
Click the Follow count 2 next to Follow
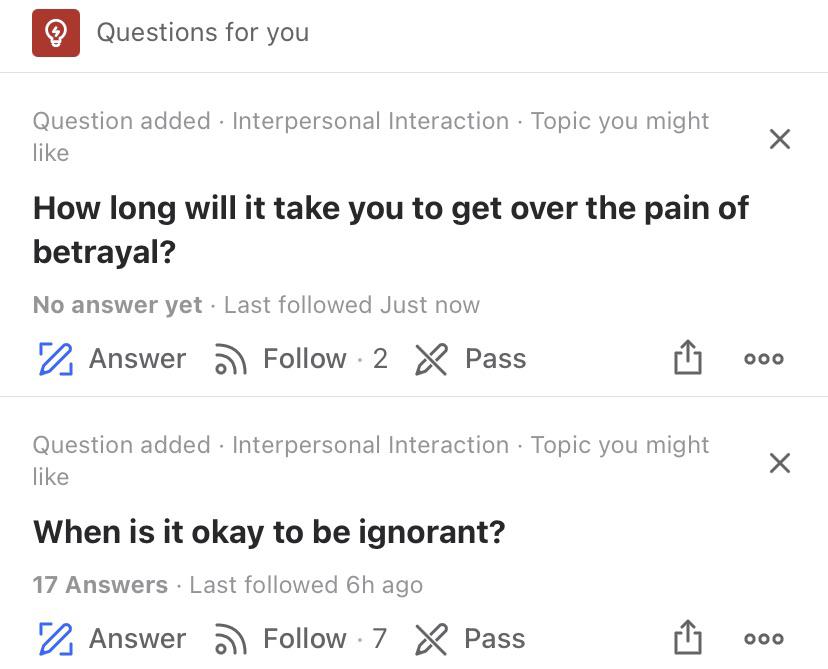coord(383,358)
